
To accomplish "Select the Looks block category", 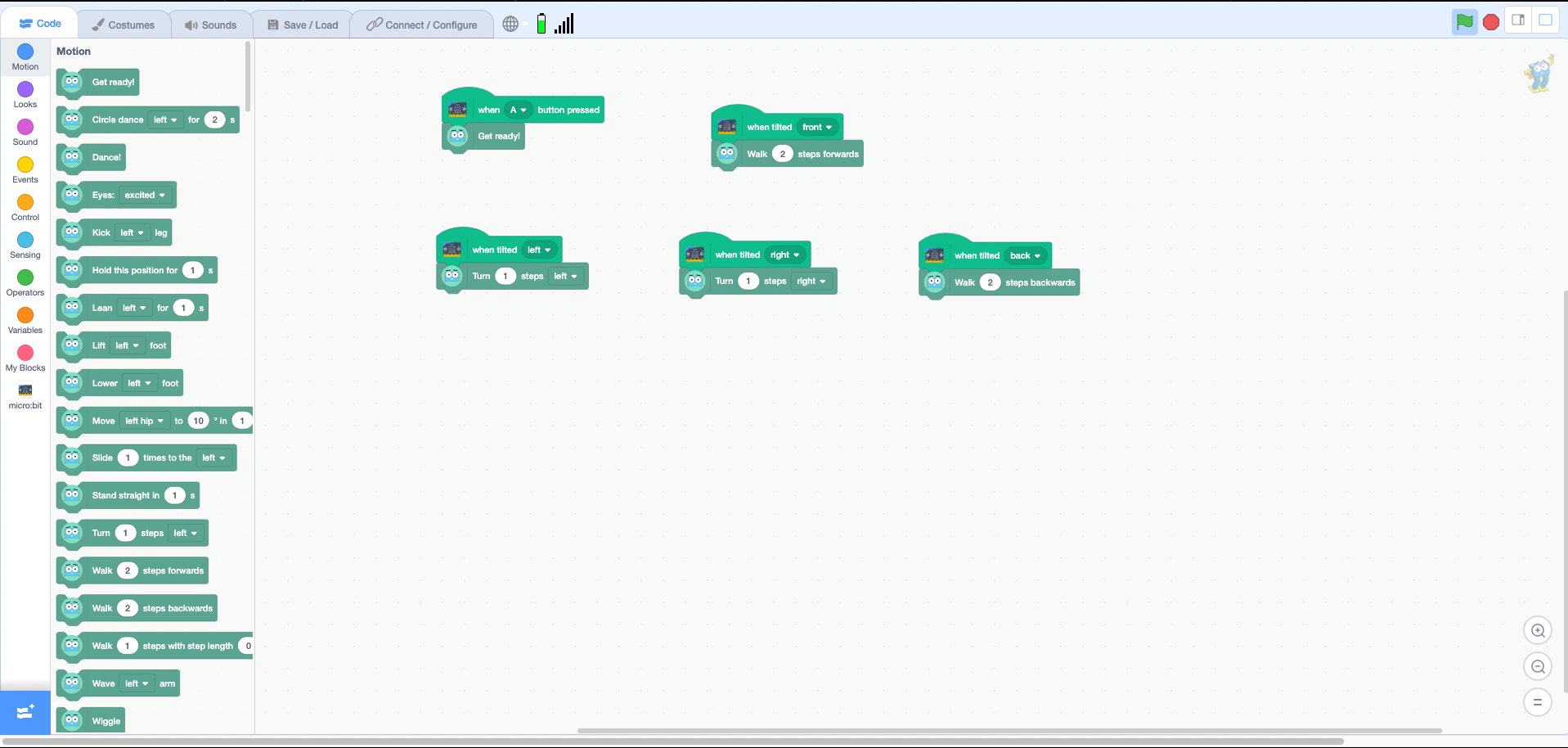I will [x=25, y=94].
